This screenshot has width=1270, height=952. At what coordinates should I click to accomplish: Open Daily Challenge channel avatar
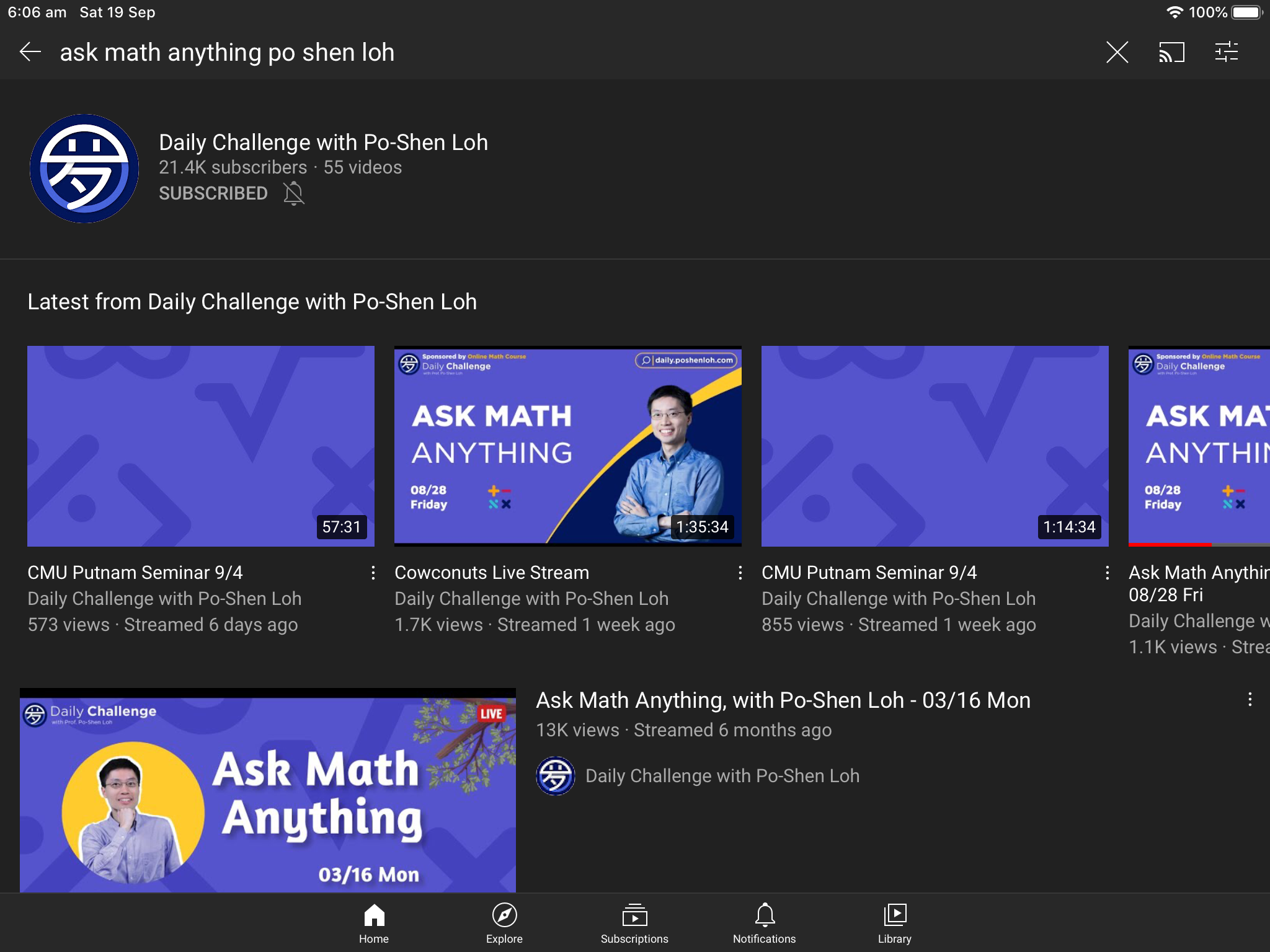tap(84, 169)
